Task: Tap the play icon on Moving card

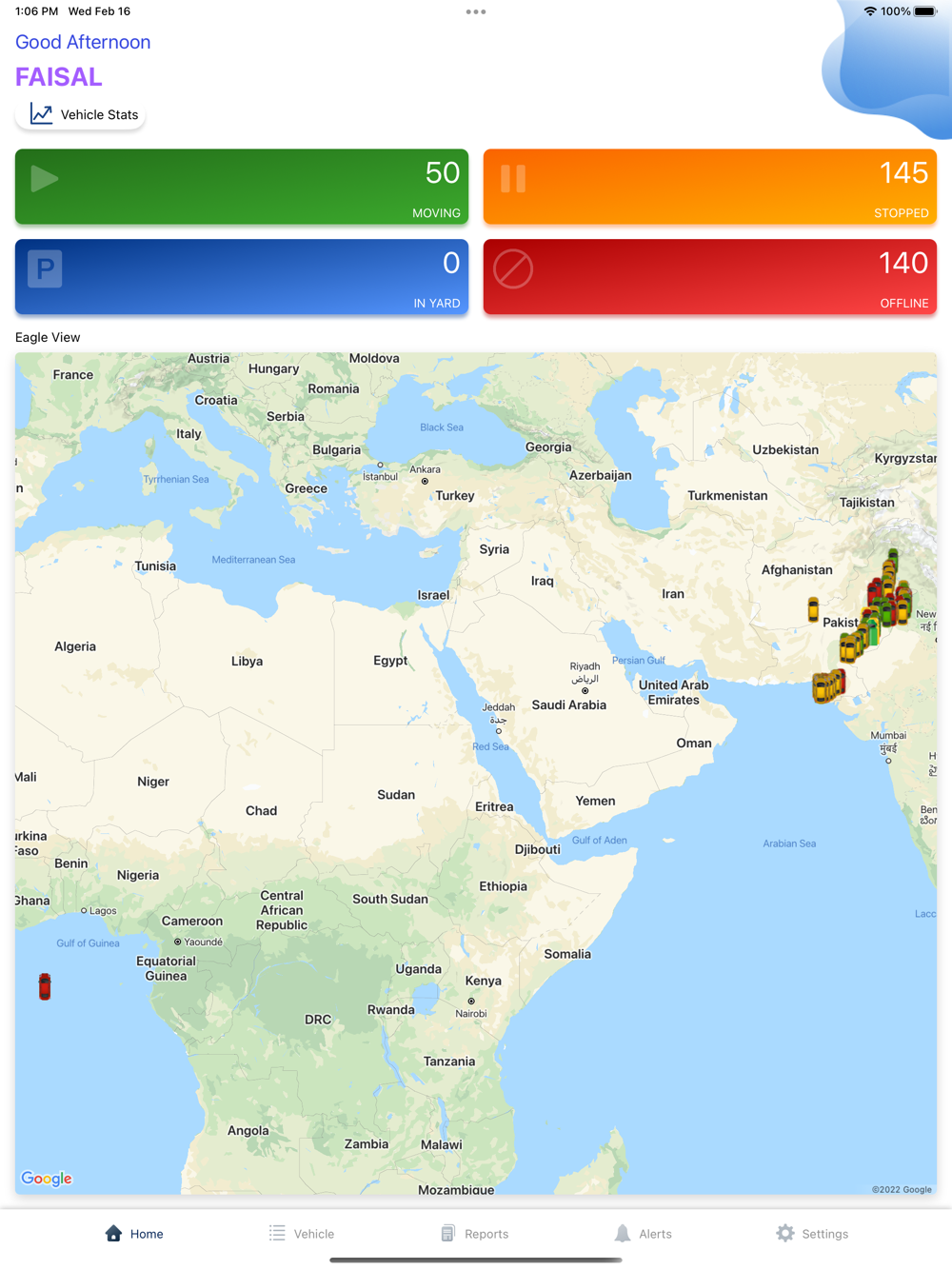Action: click(44, 179)
